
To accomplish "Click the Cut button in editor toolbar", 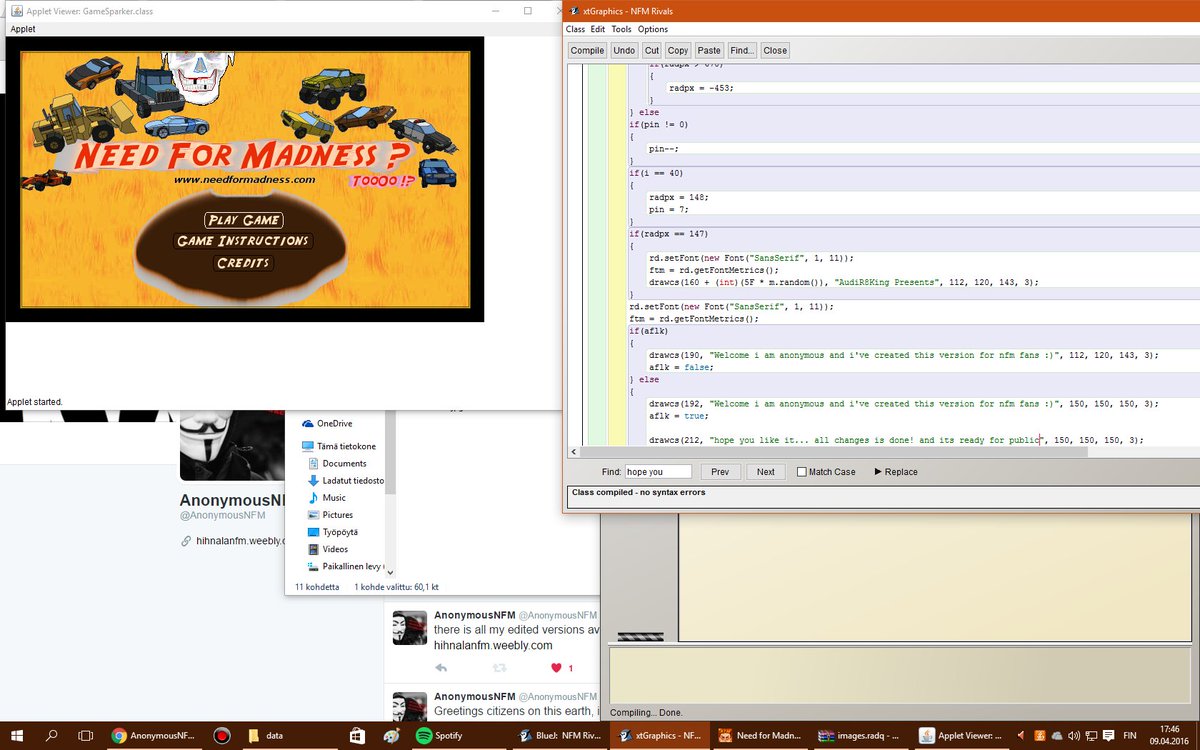I will tap(652, 50).
